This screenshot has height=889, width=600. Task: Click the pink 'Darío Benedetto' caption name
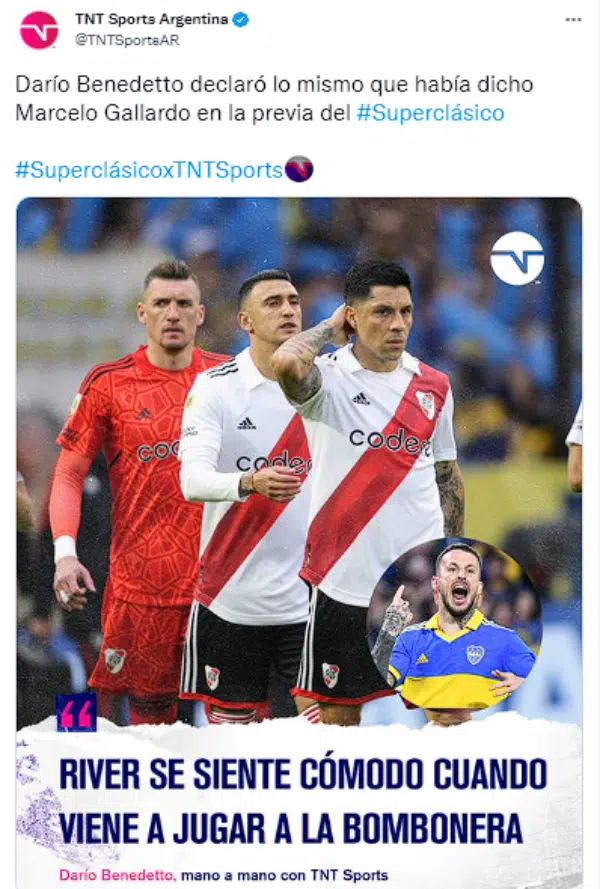(117, 875)
